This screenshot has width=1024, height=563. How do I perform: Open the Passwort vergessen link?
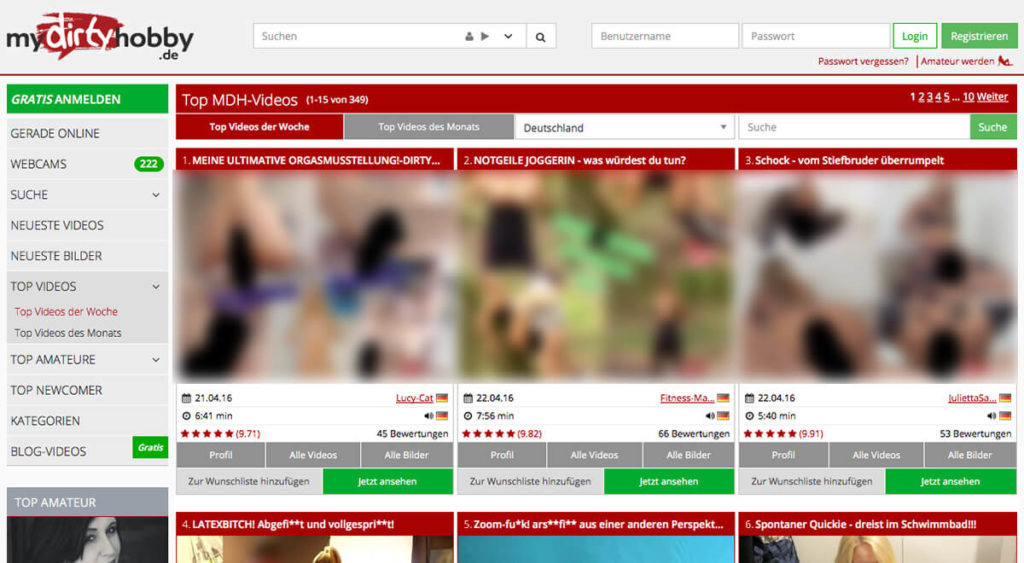[x=862, y=62]
